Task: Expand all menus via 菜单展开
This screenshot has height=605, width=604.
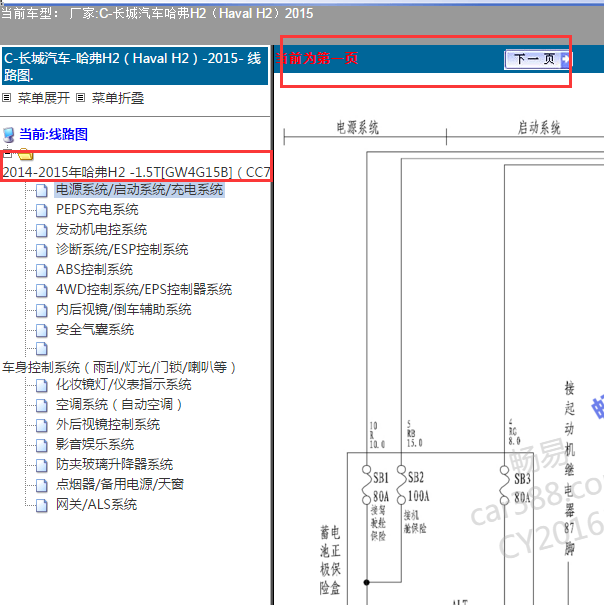Action: click(x=44, y=98)
